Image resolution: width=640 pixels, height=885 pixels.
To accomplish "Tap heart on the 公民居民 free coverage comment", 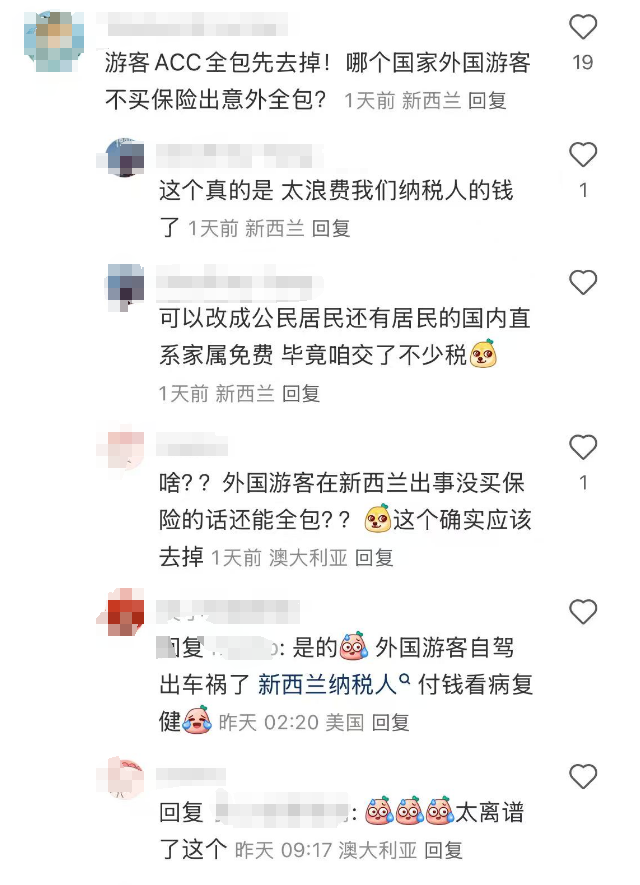I will point(583,282).
